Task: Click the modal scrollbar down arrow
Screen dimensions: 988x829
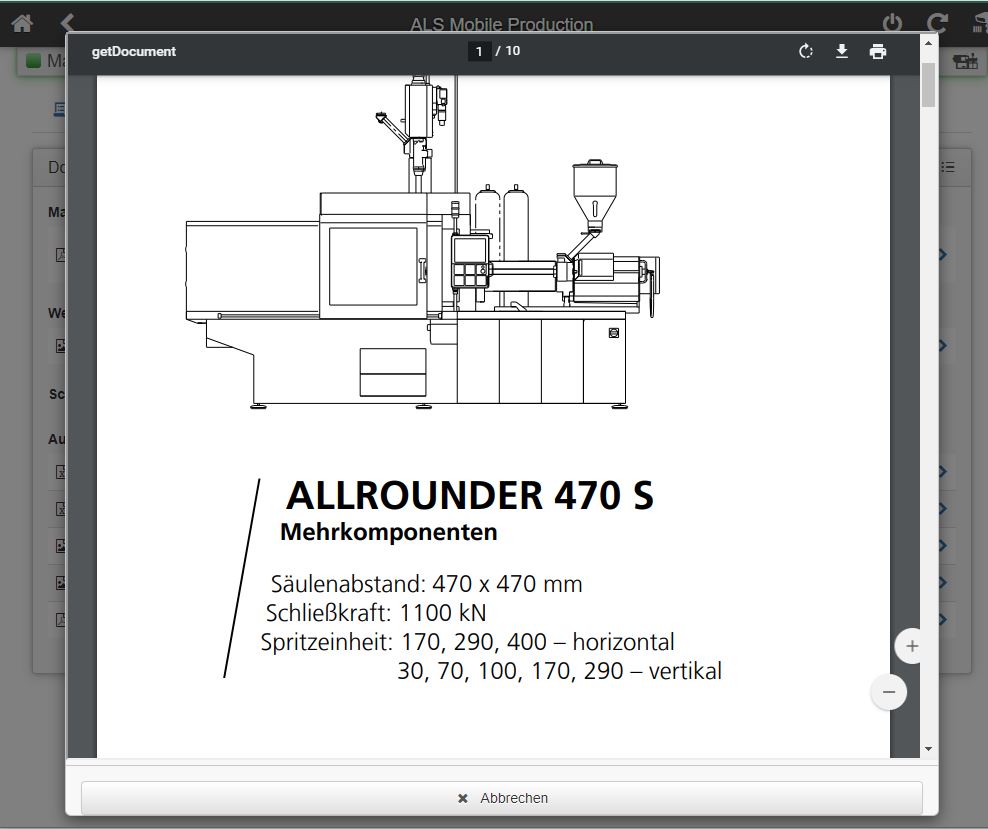Action: (x=928, y=749)
